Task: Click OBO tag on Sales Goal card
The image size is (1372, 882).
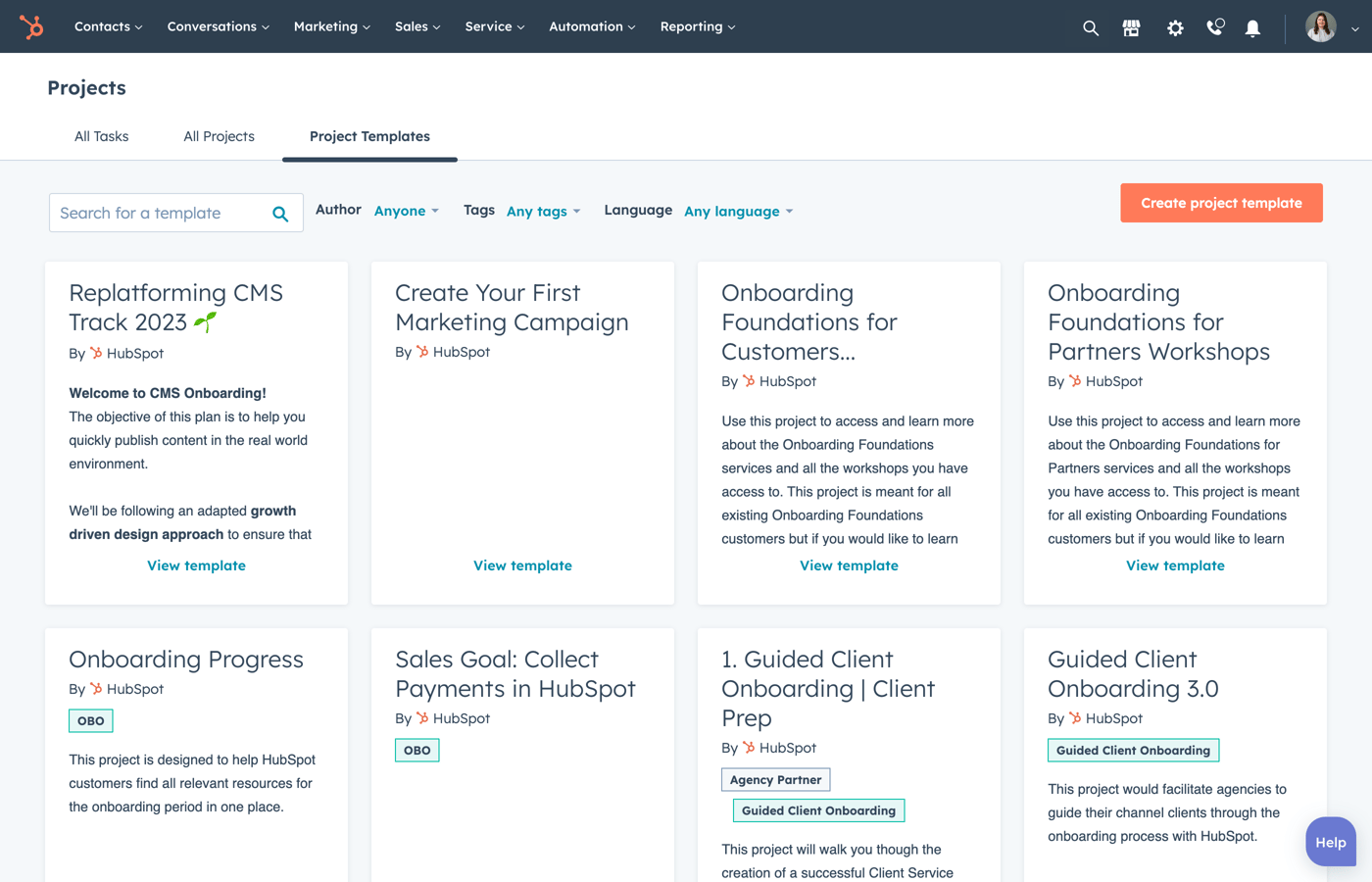Action: coord(417,750)
